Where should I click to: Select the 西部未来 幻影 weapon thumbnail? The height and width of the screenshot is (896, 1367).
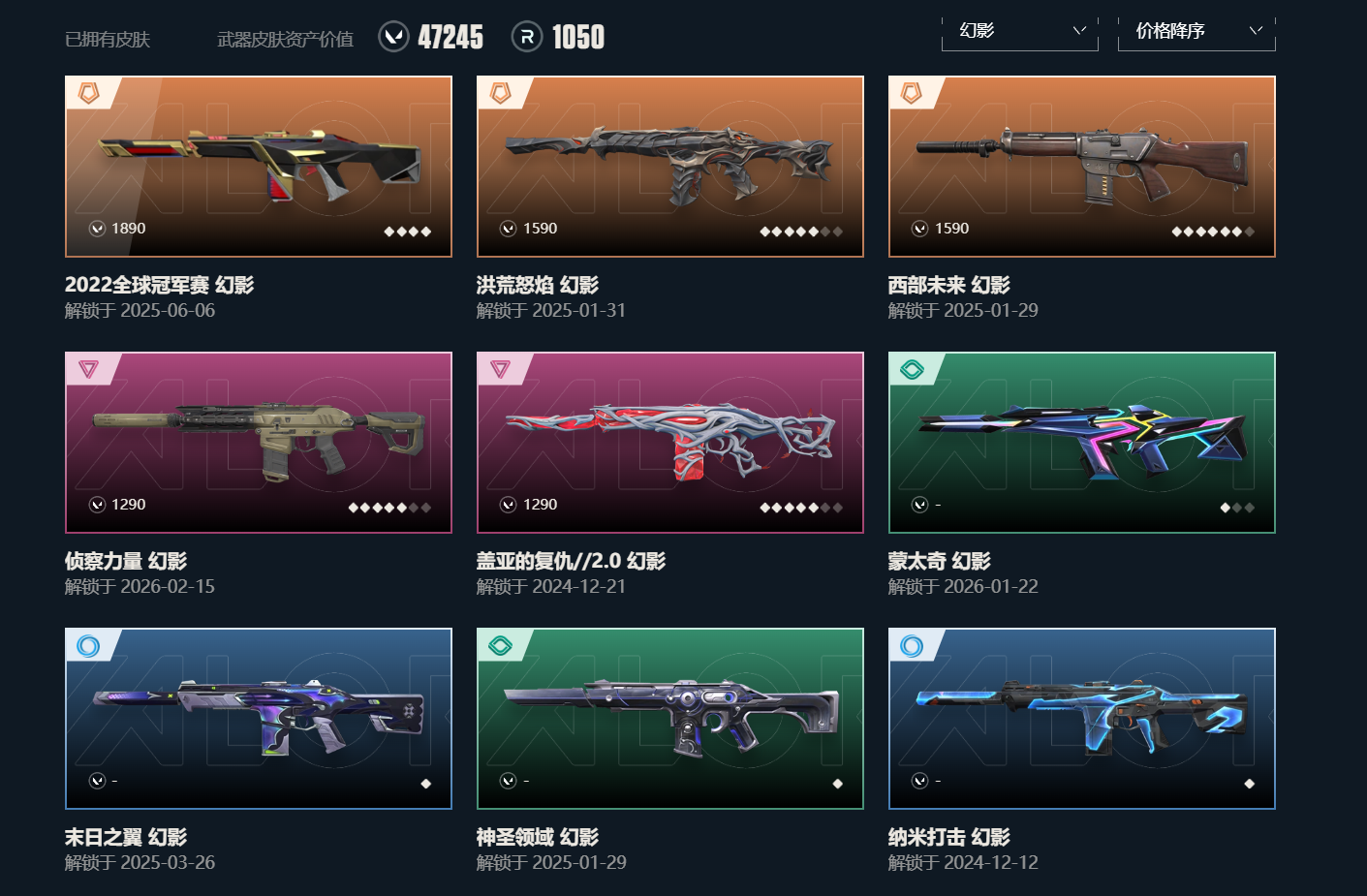tap(1082, 167)
